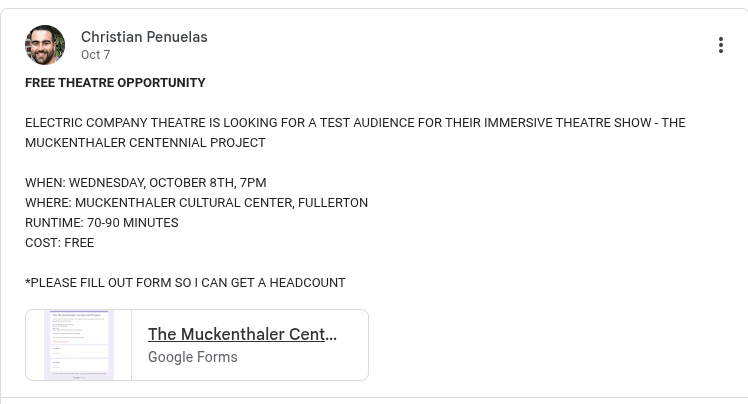Image resolution: width=748 pixels, height=404 pixels.
Task: Click the "Google Forms" attachment label
Action: coord(193,357)
